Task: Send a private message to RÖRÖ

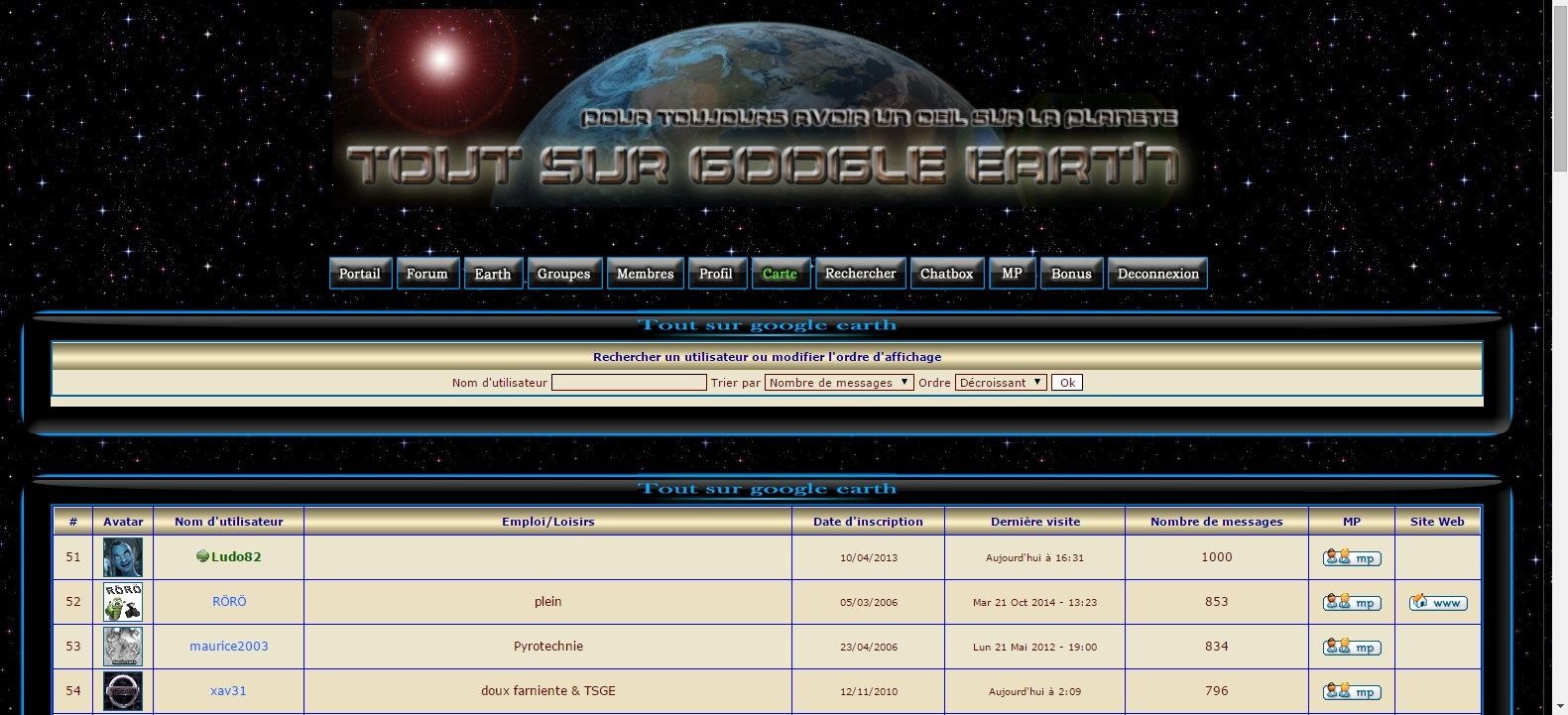Action: (1352, 602)
